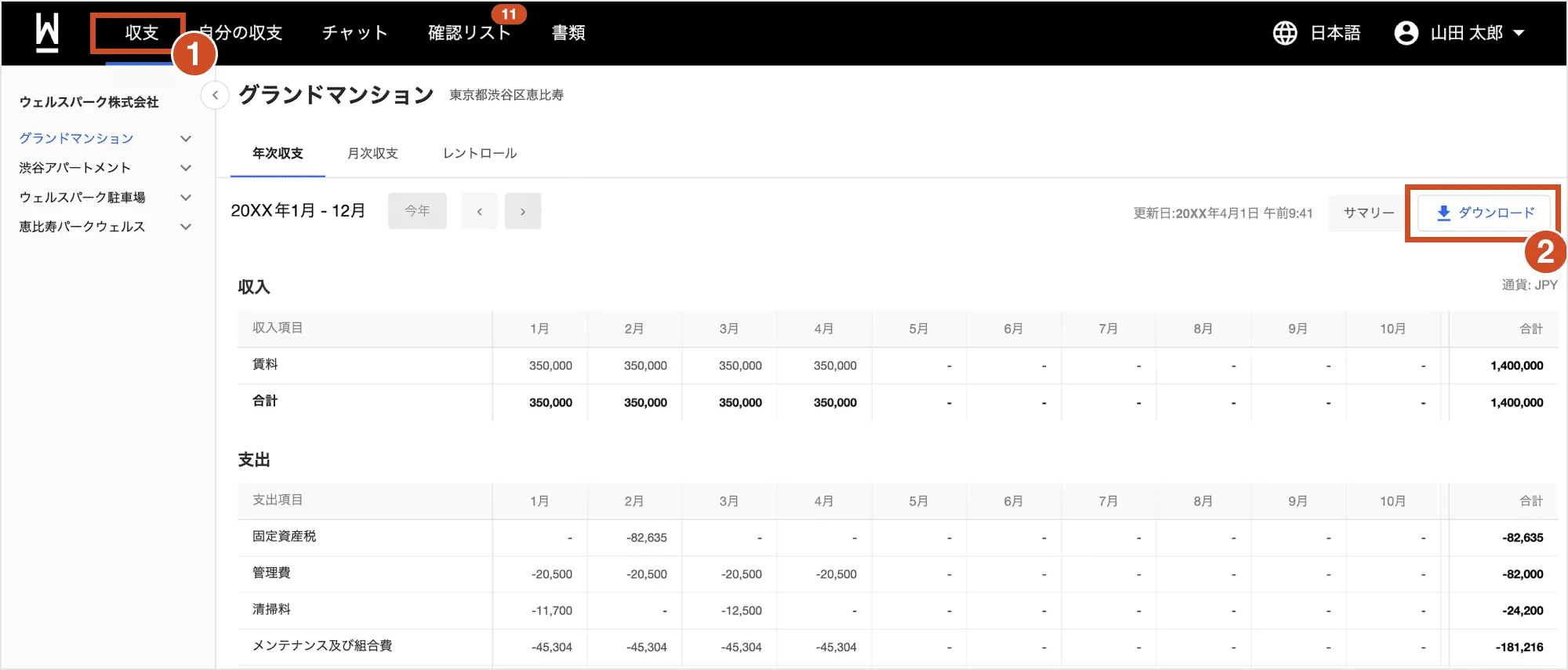Open 書類 in the top navigation
1568x670 pixels.
tap(568, 33)
